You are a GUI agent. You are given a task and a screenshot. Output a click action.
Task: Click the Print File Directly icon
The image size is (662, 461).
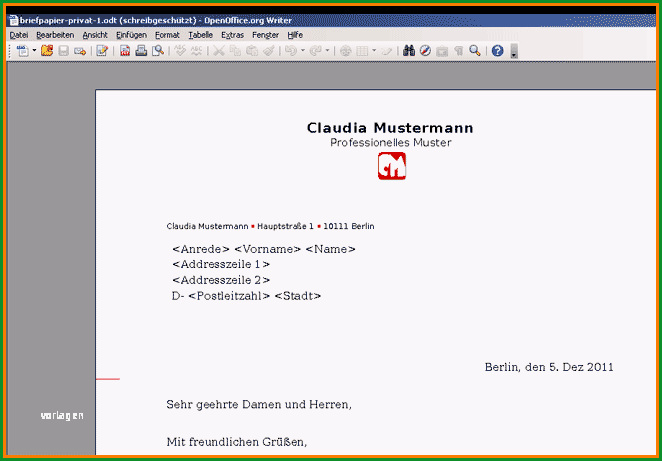tap(141, 51)
